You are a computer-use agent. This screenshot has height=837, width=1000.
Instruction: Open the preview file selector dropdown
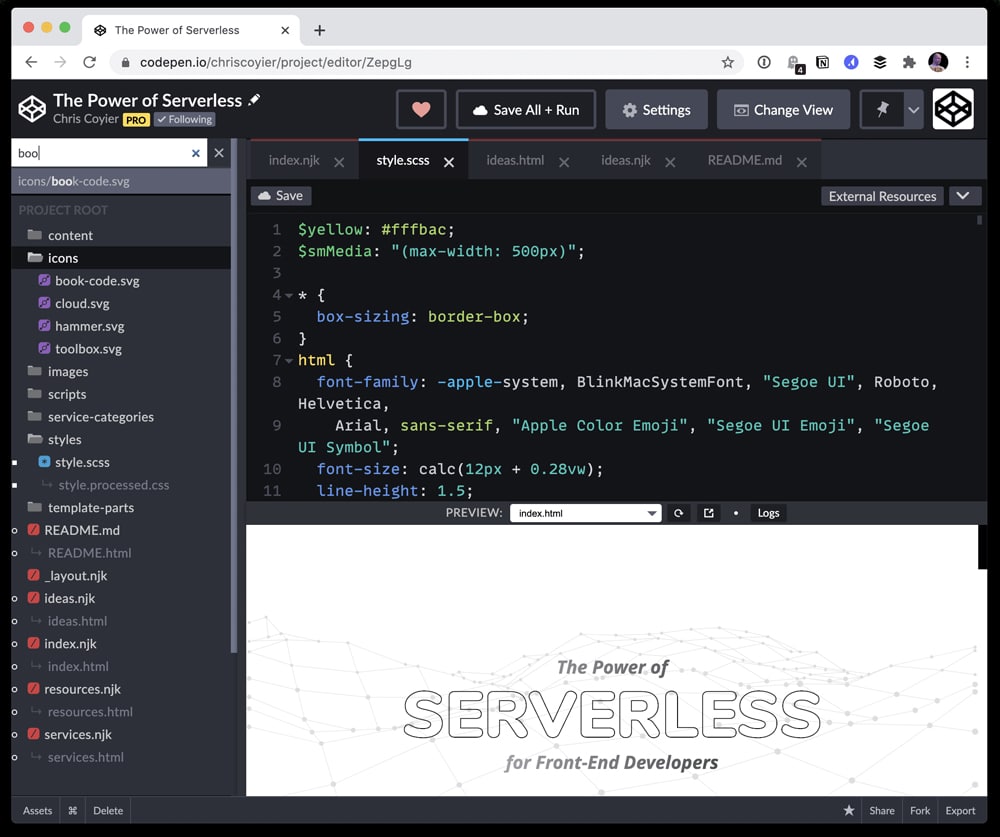click(x=585, y=513)
